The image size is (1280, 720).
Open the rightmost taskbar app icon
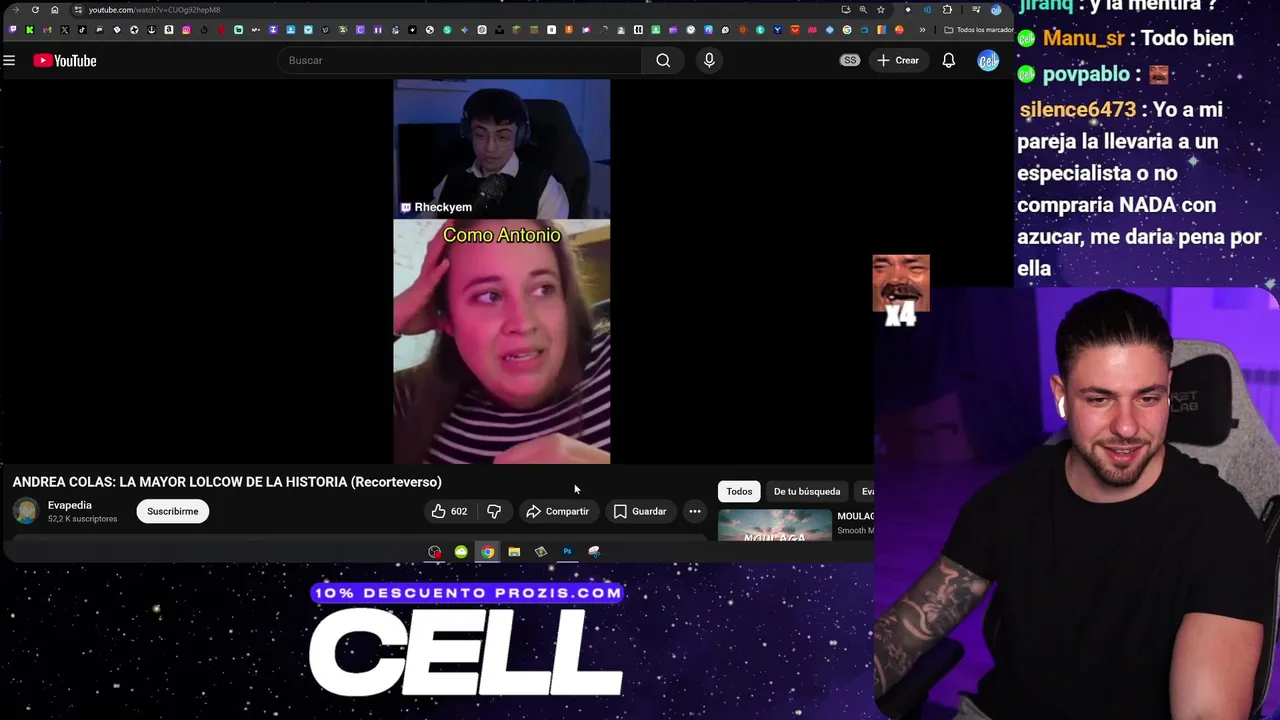594,551
